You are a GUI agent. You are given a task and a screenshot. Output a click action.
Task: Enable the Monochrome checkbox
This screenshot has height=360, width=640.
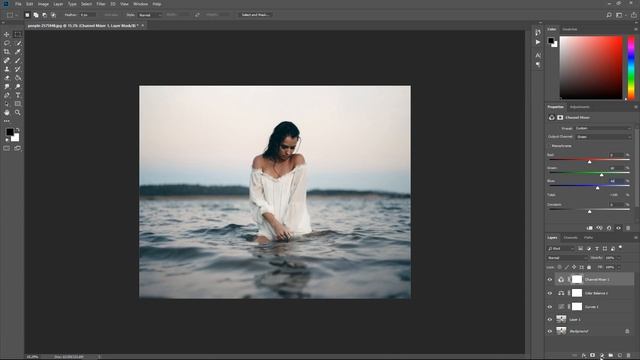click(549, 146)
